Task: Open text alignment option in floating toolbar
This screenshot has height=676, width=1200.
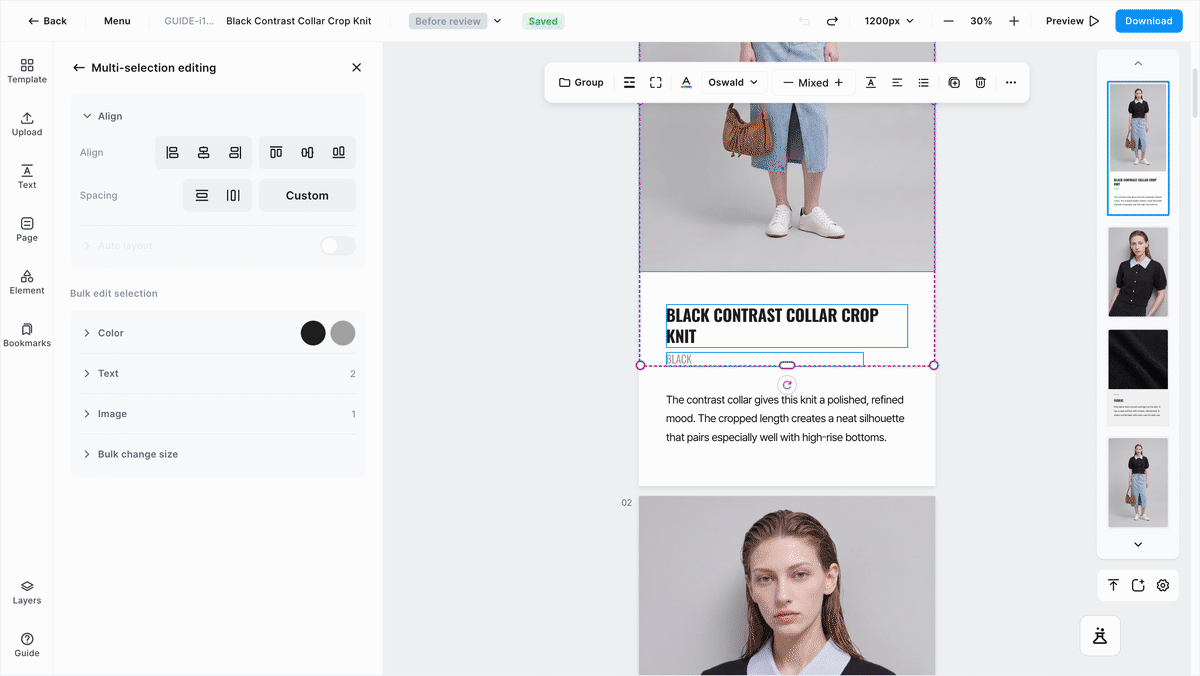Action: [x=897, y=83]
